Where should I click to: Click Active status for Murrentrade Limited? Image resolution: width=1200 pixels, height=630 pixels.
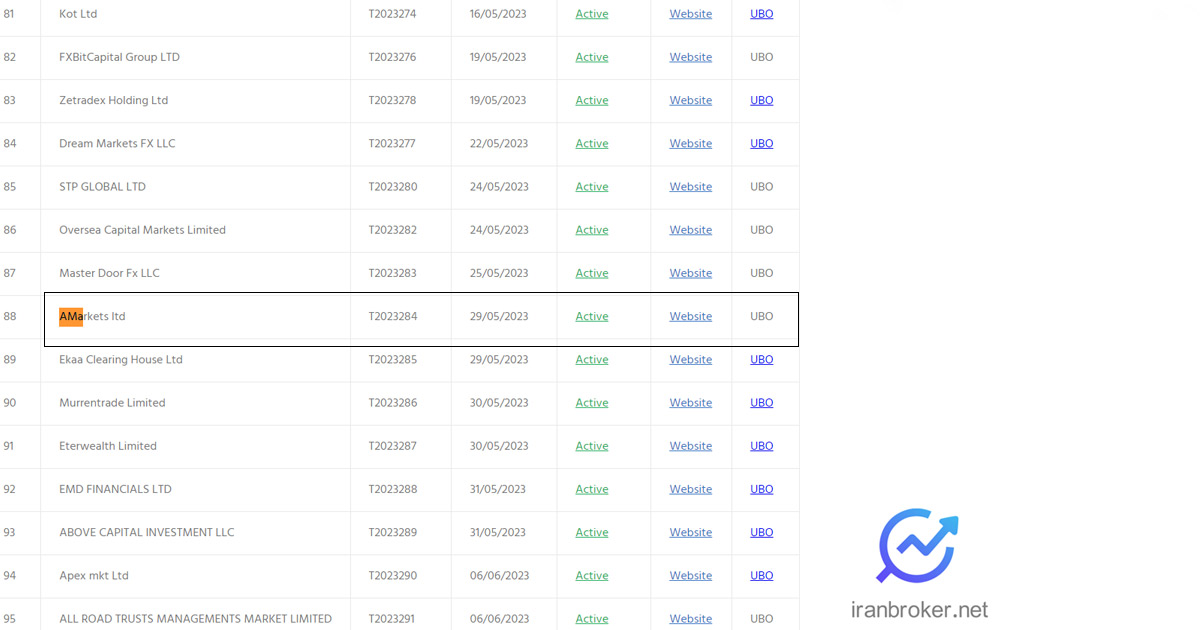pyautogui.click(x=592, y=402)
